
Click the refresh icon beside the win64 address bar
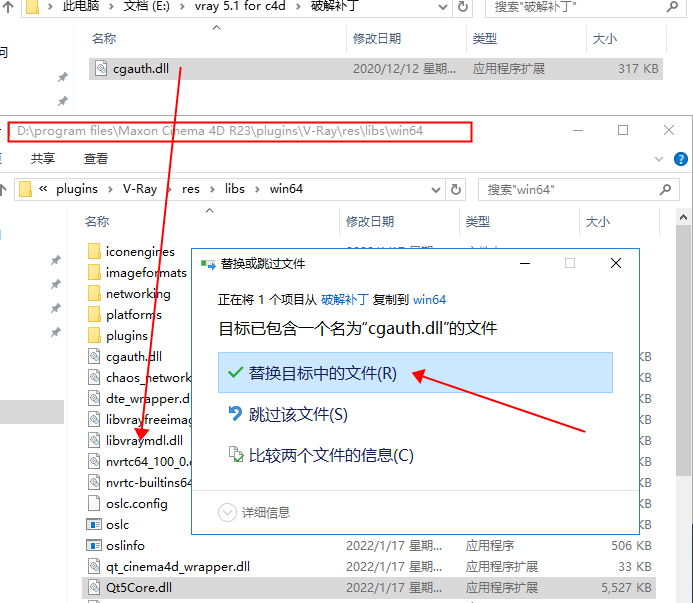(457, 189)
